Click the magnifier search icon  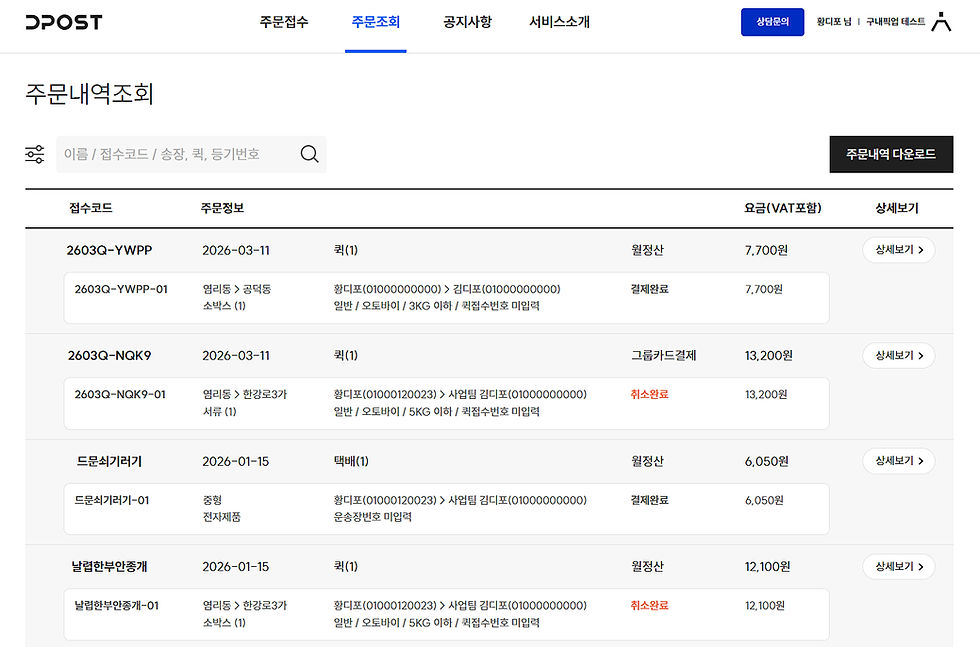[309, 154]
